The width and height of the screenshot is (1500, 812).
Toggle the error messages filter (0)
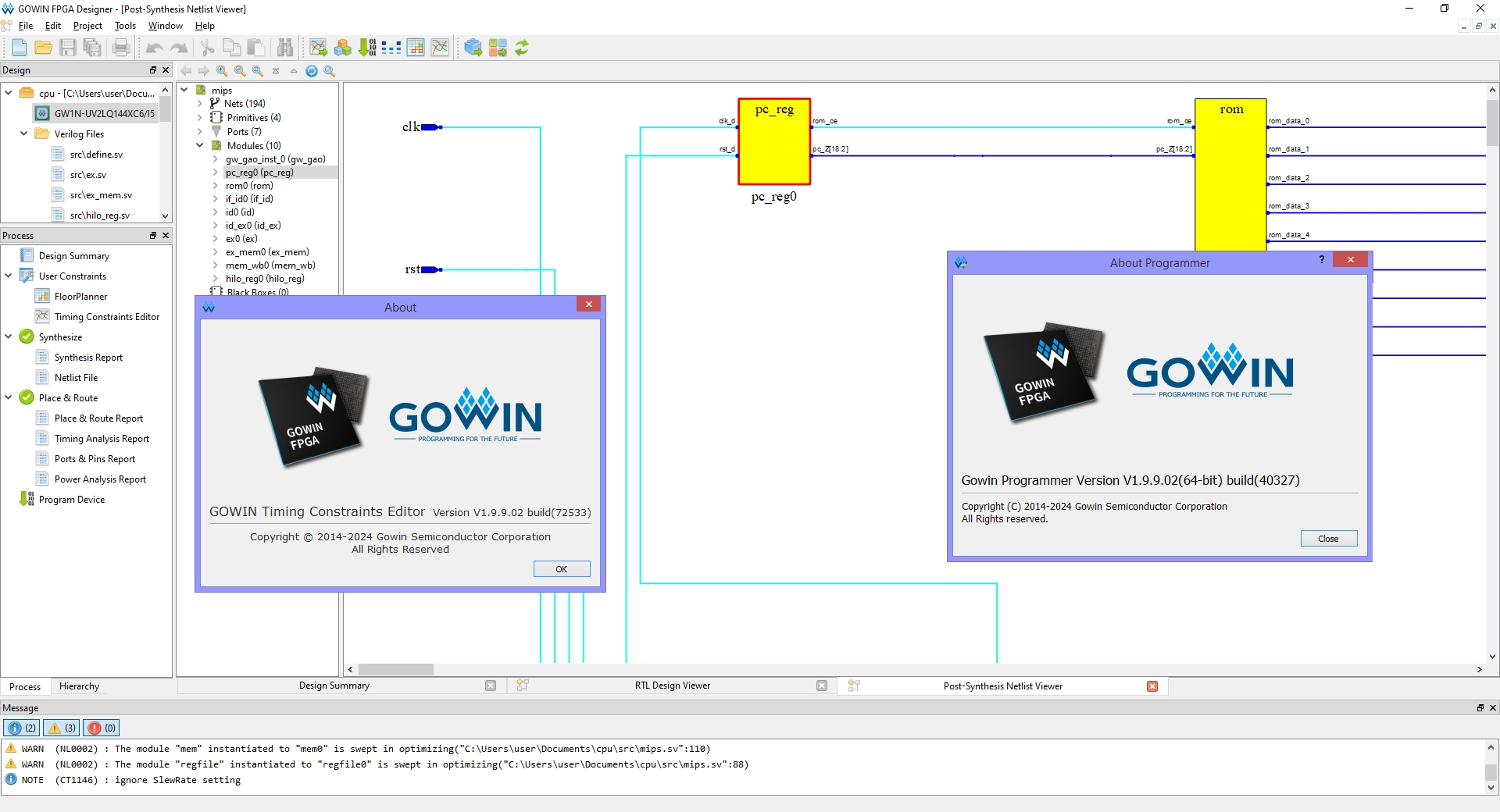coord(102,728)
